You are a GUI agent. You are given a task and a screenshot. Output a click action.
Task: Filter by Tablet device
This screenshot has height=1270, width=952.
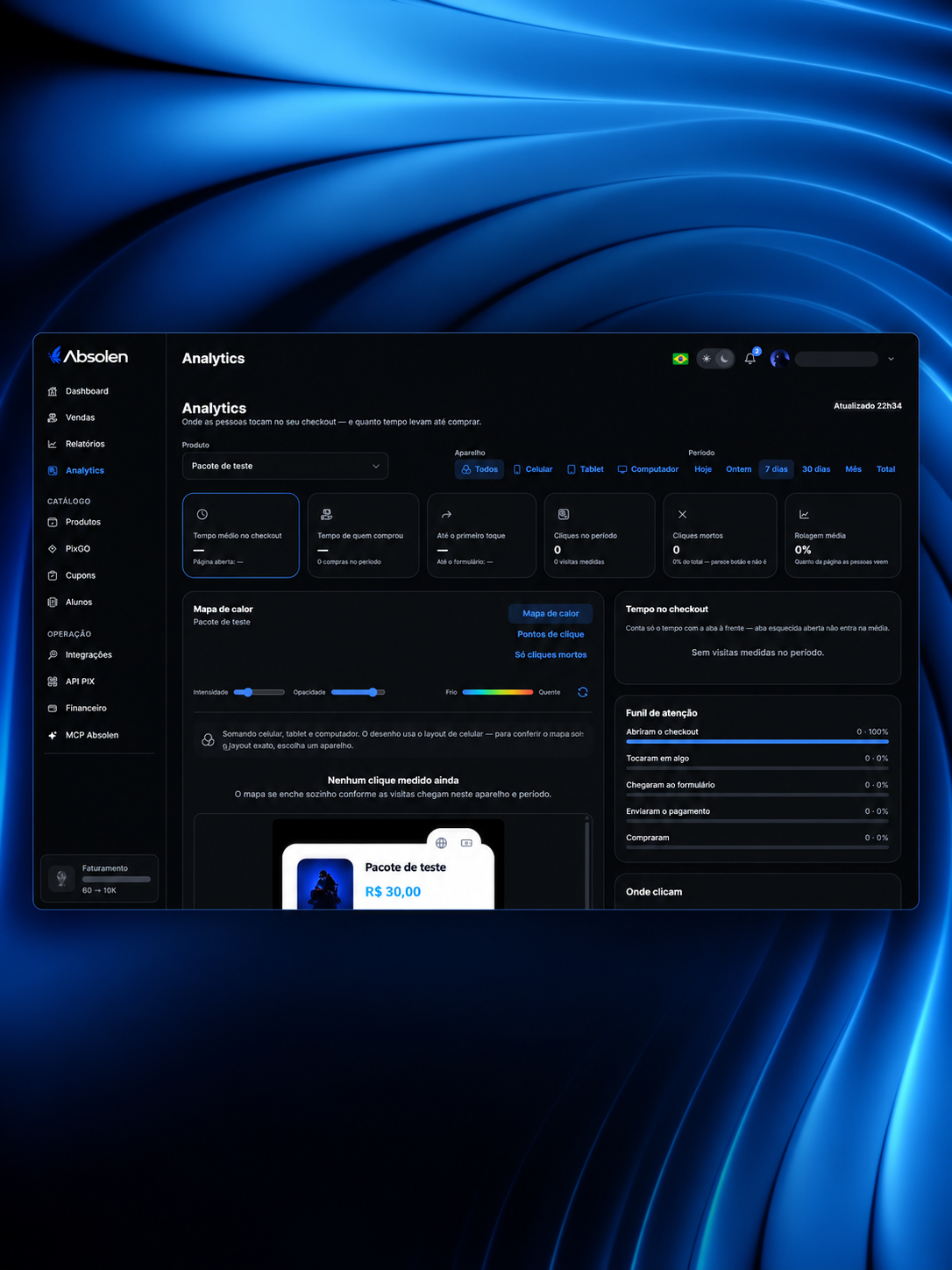click(x=586, y=469)
